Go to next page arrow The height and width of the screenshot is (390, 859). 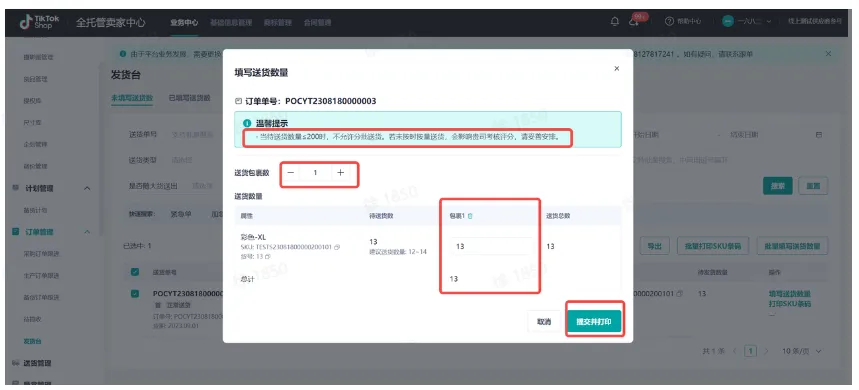coord(767,351)
